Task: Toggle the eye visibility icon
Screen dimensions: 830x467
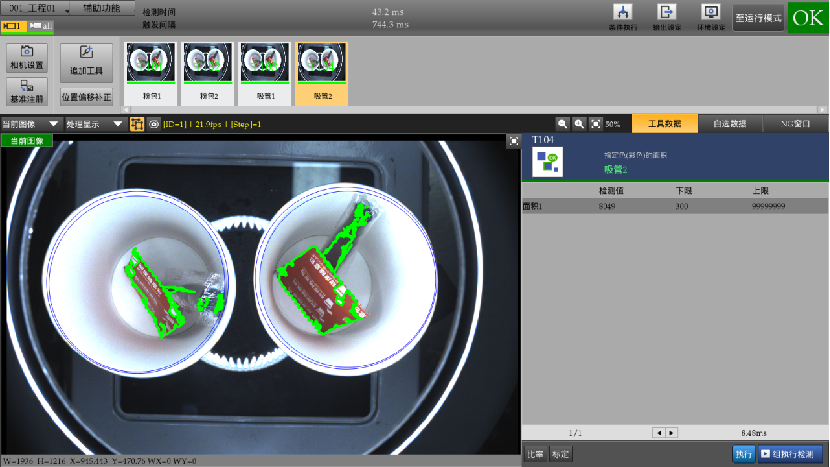Action: [154, 124]
